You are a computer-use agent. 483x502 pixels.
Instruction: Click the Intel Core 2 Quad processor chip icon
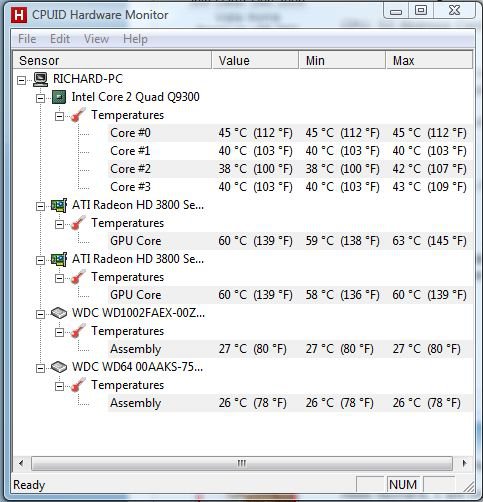[x=59, y=97]
